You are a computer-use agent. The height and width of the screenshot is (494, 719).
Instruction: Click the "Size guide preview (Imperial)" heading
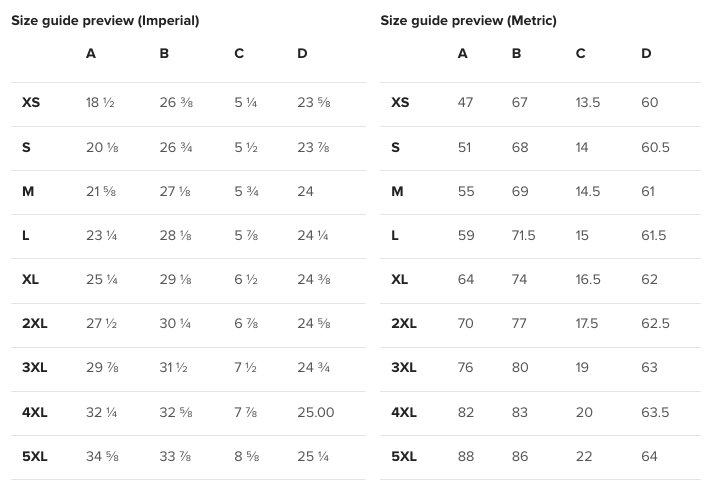pyautogui.click(x=105, y=21)
